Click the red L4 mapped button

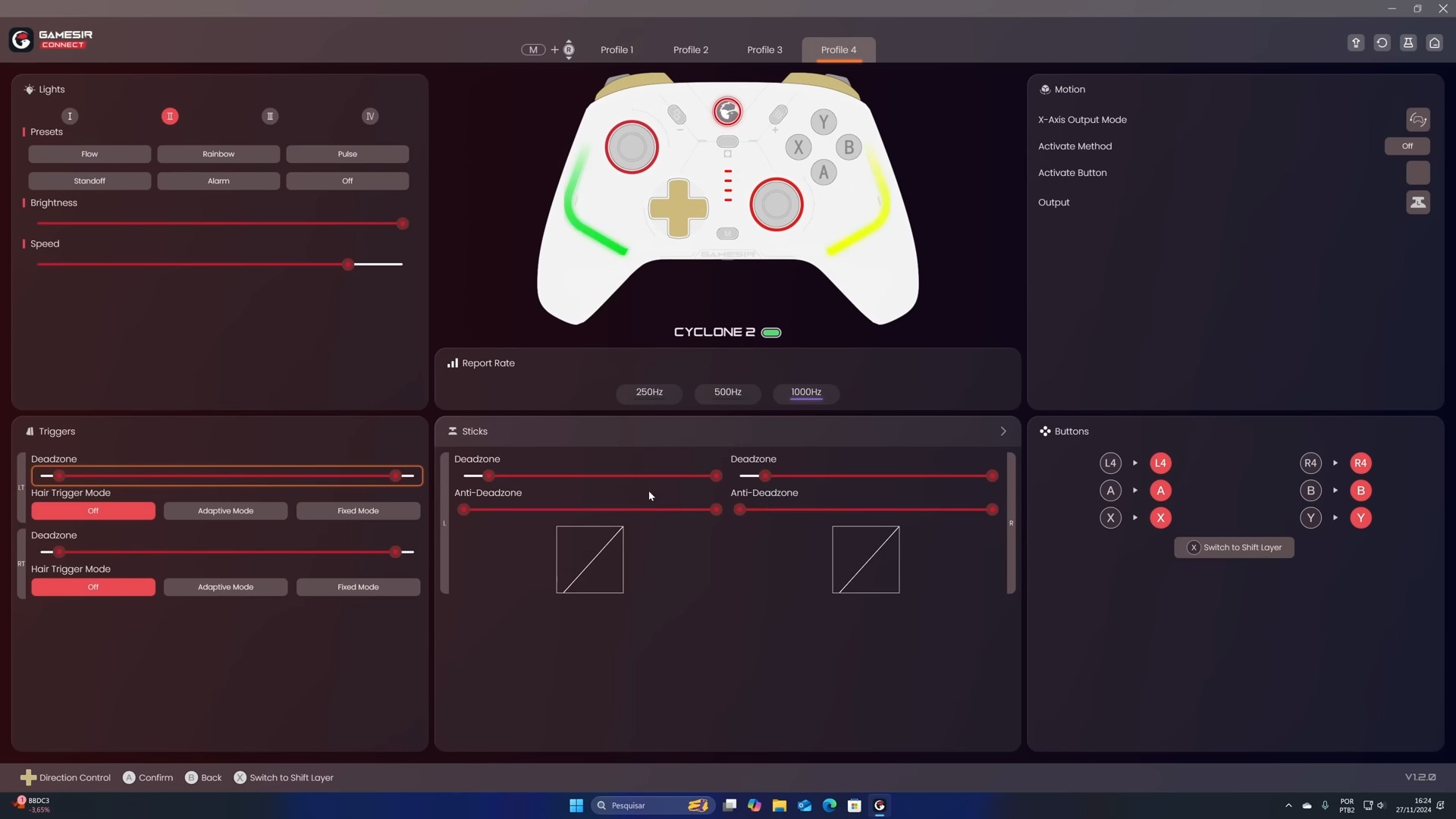point(1160,463)
